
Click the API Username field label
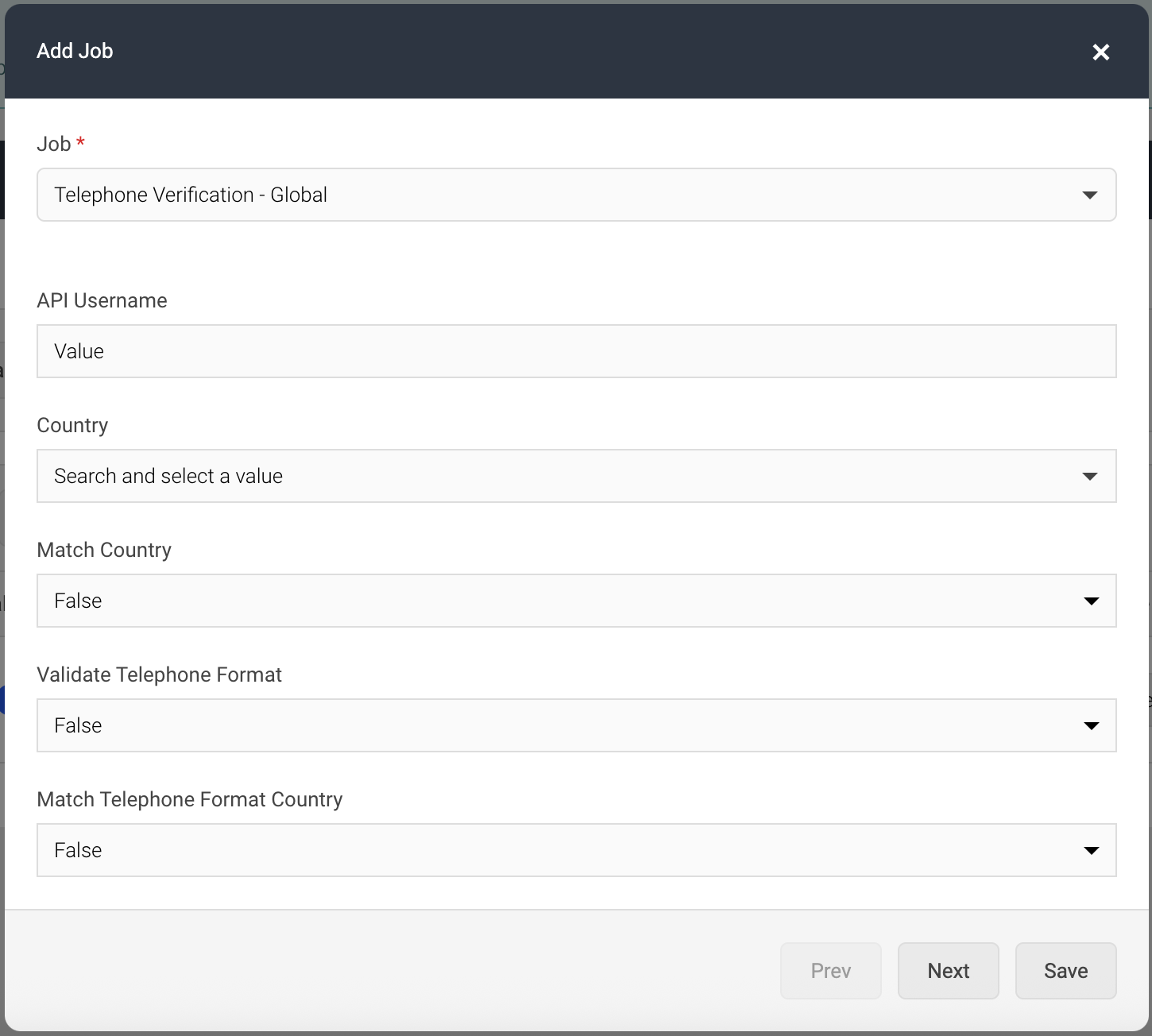tap(102, 300)
